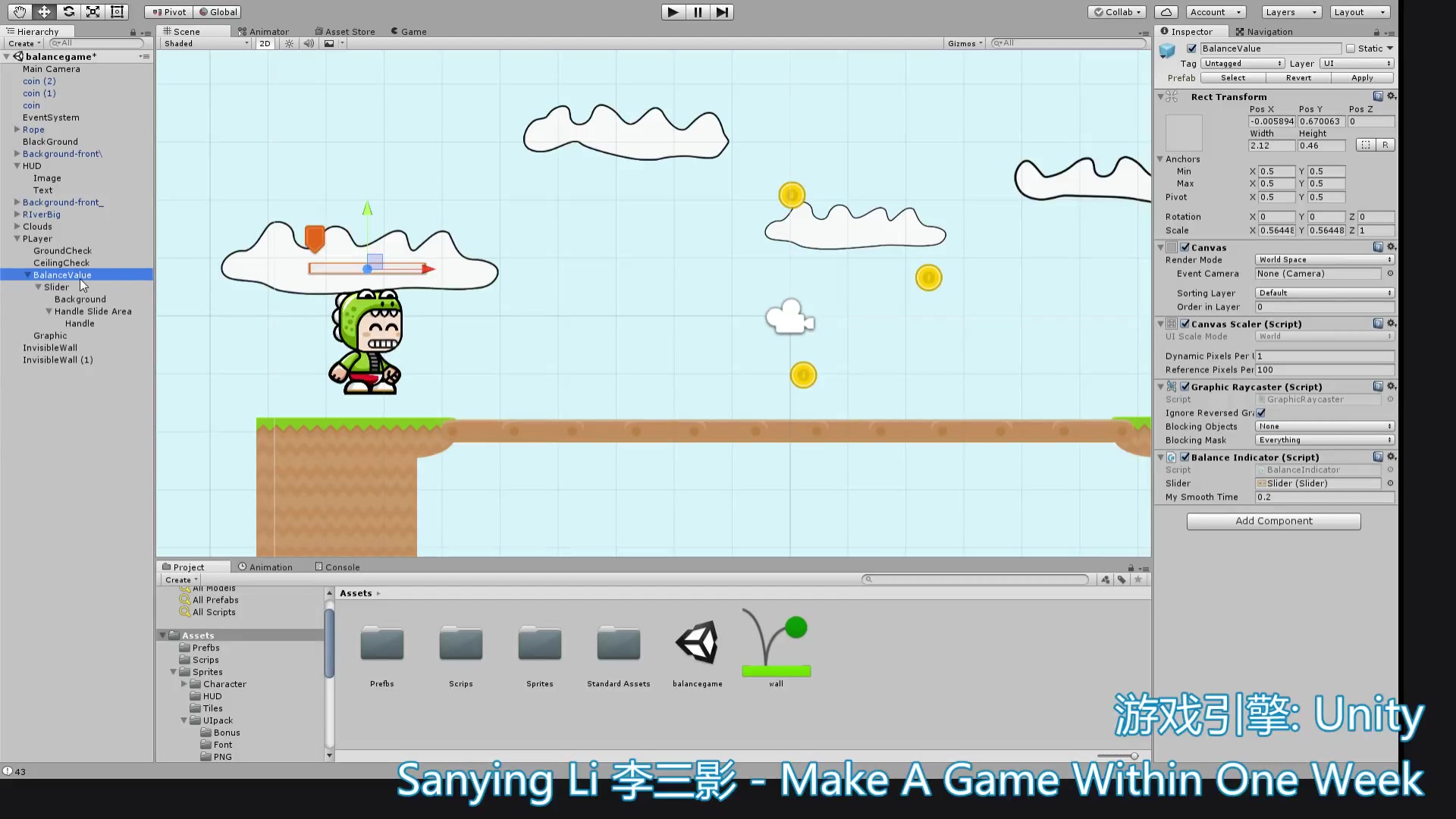Image resolution: width=1456 pixels, height=819 pixels.
Task: Select the Hand tool in toolbar
Action: (x=20, y=11)
